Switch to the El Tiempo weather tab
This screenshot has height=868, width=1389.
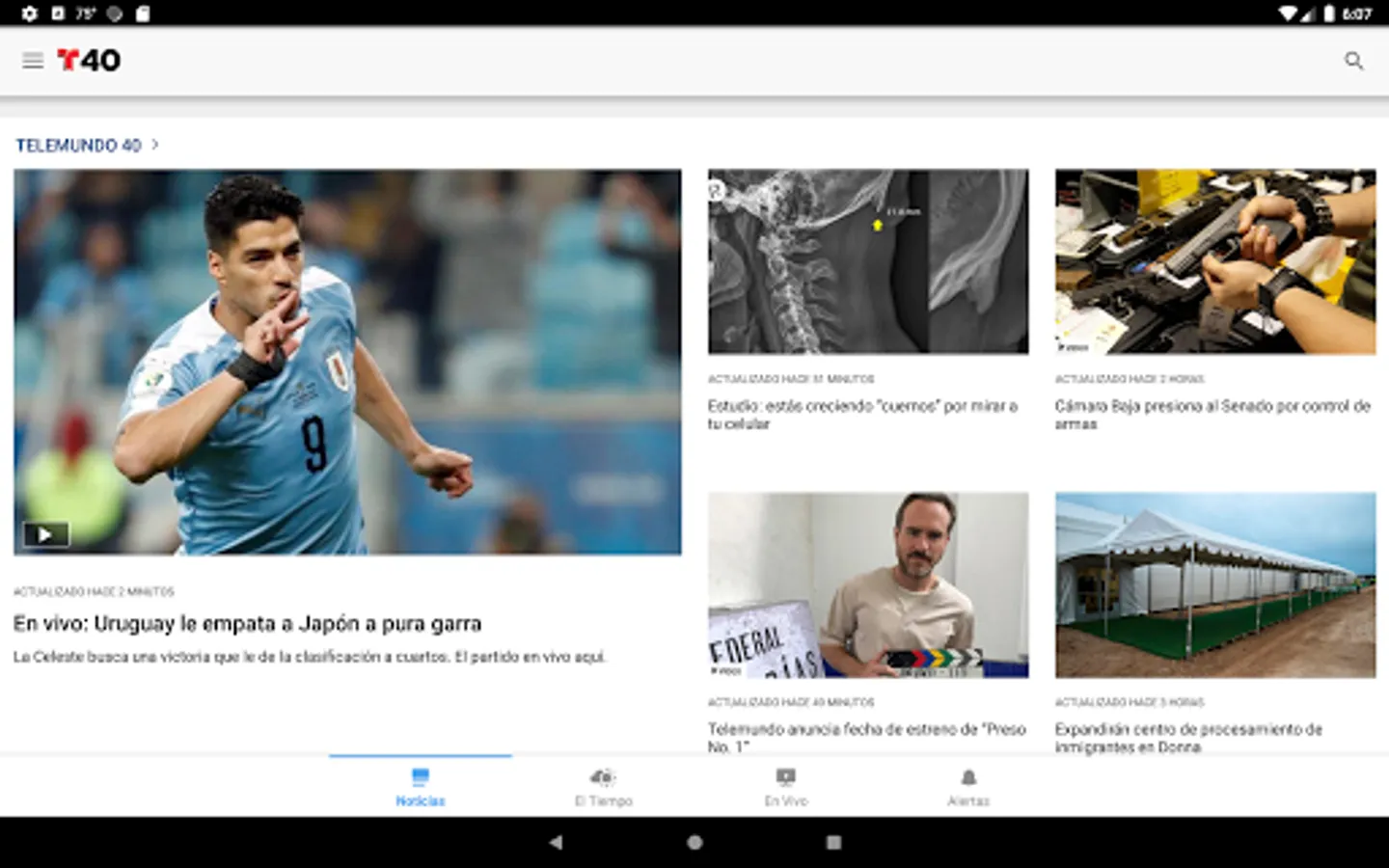tap(604, 787)
